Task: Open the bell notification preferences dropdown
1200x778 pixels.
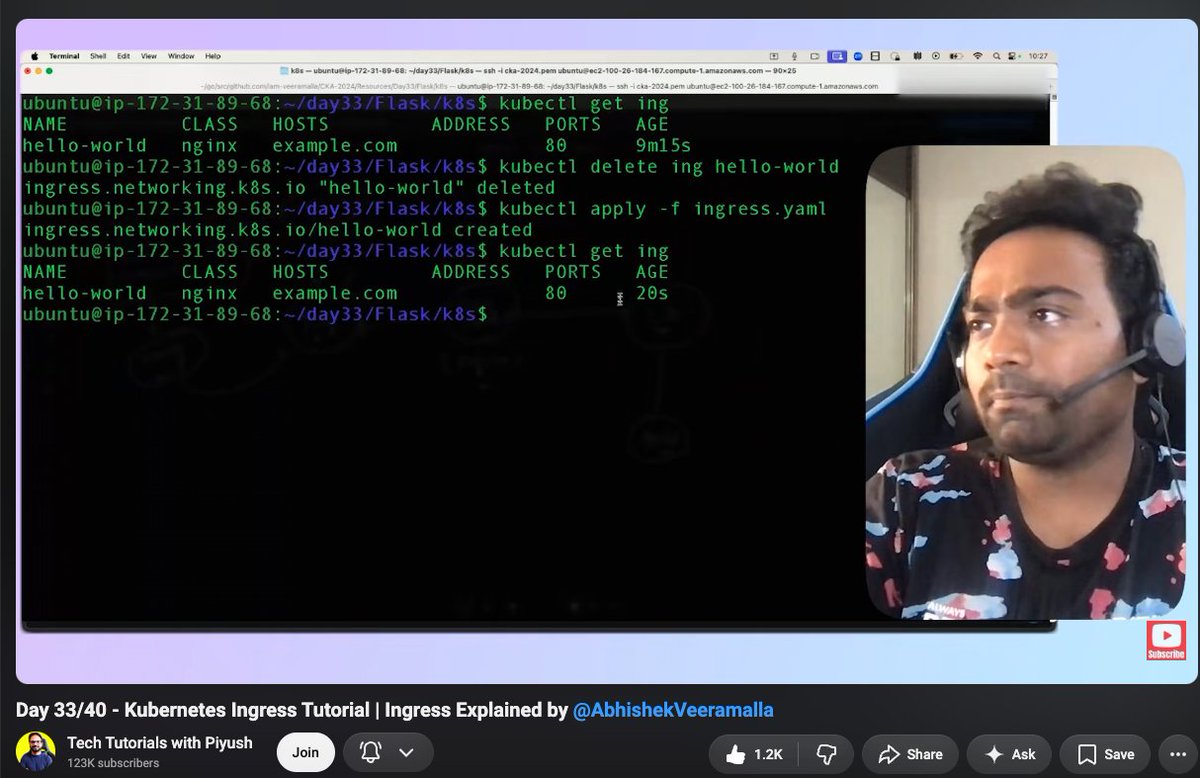Action: click(x=388, y=752)
